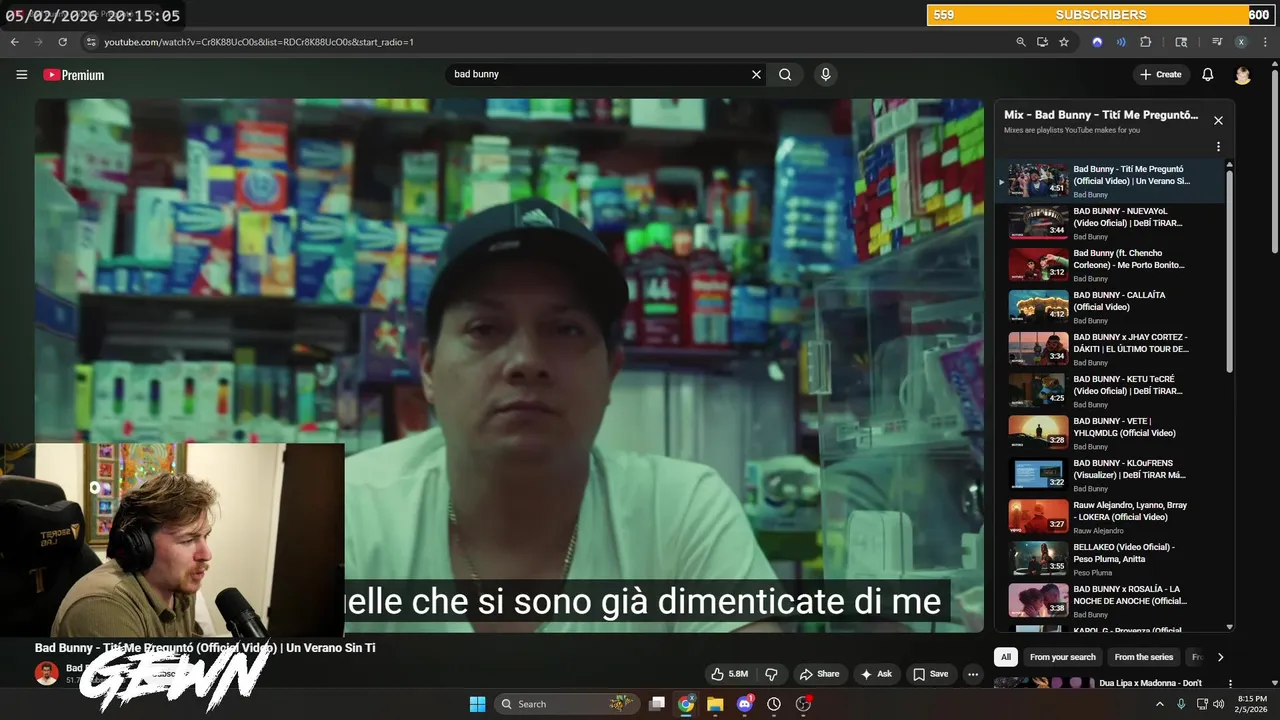
Task: Open the Clock app on the taskbar
Action: (773, 704)
